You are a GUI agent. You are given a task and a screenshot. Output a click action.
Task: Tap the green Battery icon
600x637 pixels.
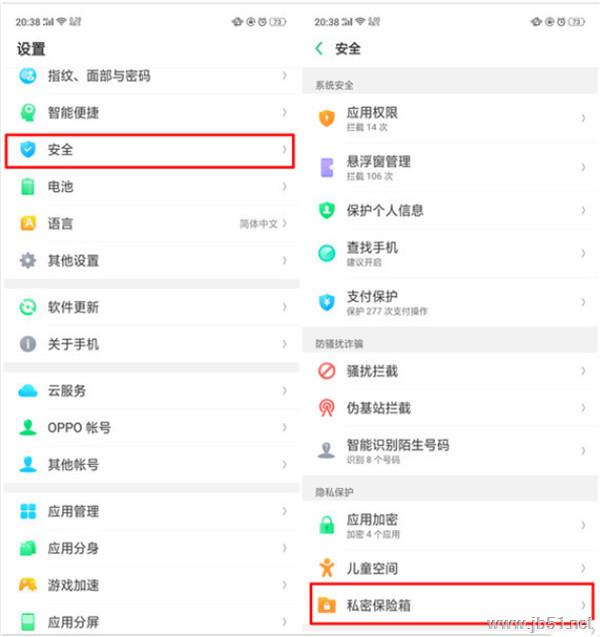tap(28, 187)
